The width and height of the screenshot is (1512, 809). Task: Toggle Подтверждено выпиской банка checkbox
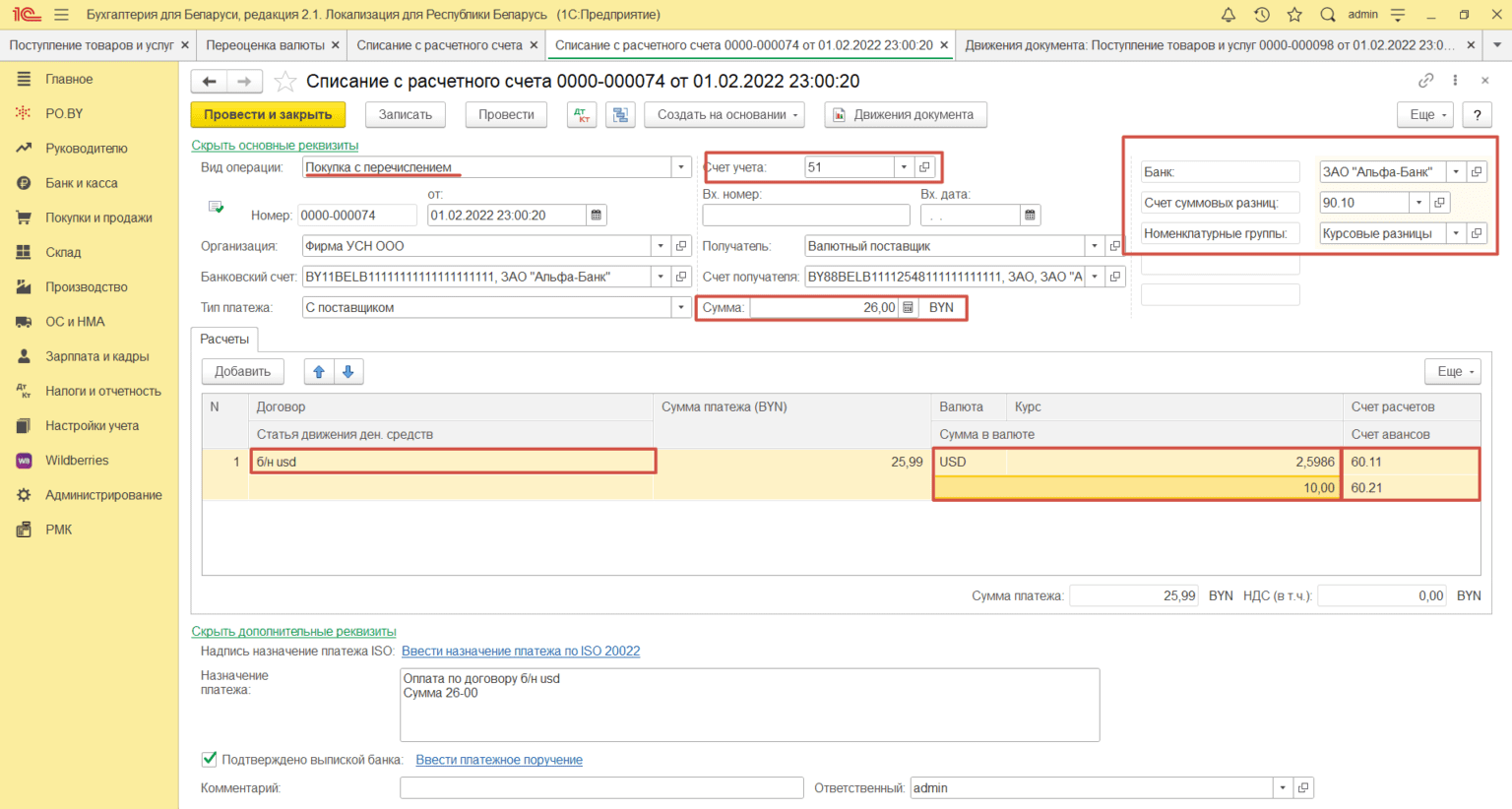click(209, 759)
